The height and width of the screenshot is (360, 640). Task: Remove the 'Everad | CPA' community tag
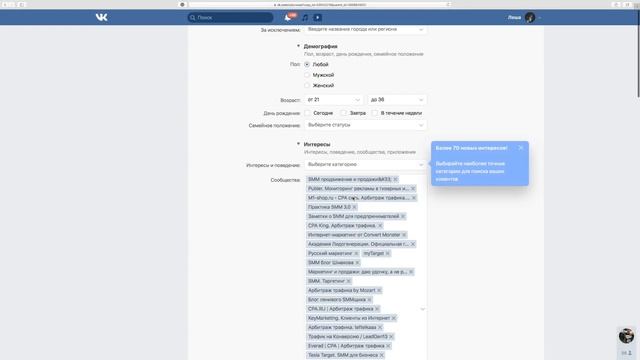(388, 346)
